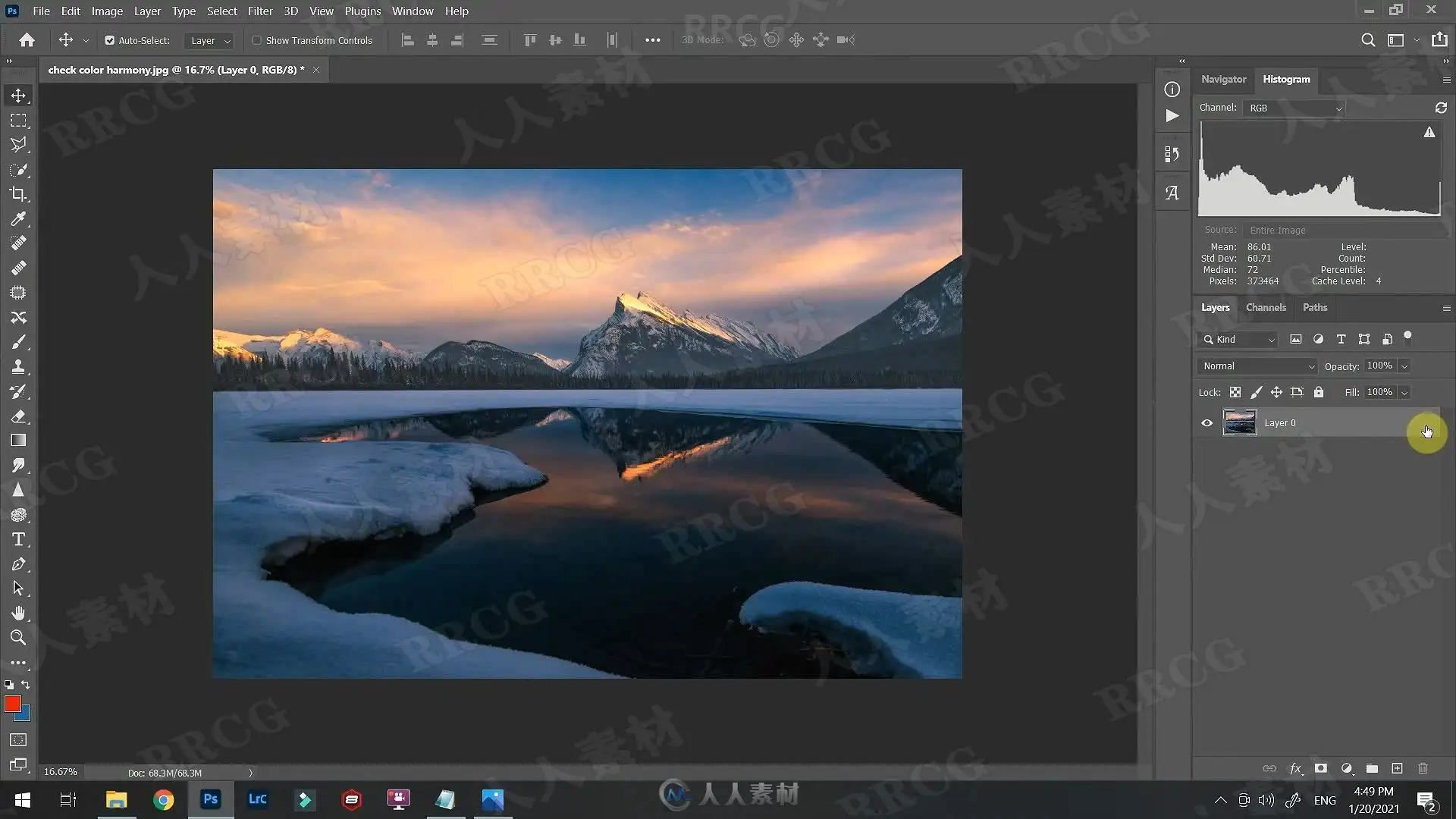Expand the Fill slider arrow
Image resolution: width=1456 pixels, height=819 pixels.
[1404, 393]
